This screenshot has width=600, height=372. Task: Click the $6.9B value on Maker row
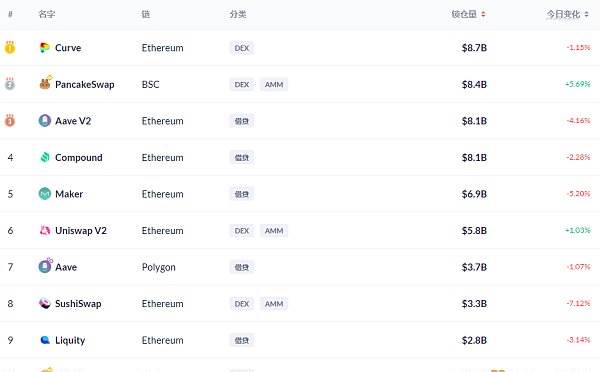(474, 194)
